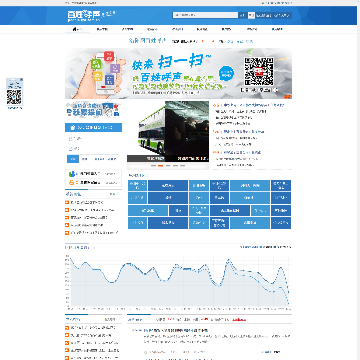Screen dimensions: 360x360
Task: Click the bottom-right tile in the blue category grid
Action: pos(281,223)
